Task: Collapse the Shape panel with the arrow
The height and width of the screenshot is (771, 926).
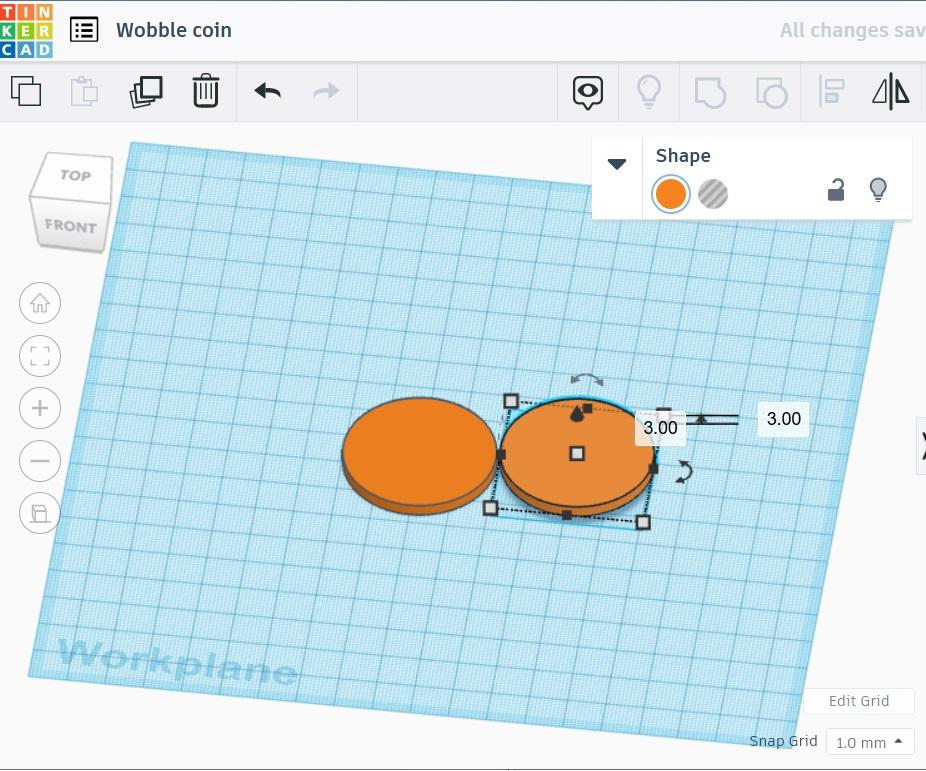Action: tap(617, 164)
